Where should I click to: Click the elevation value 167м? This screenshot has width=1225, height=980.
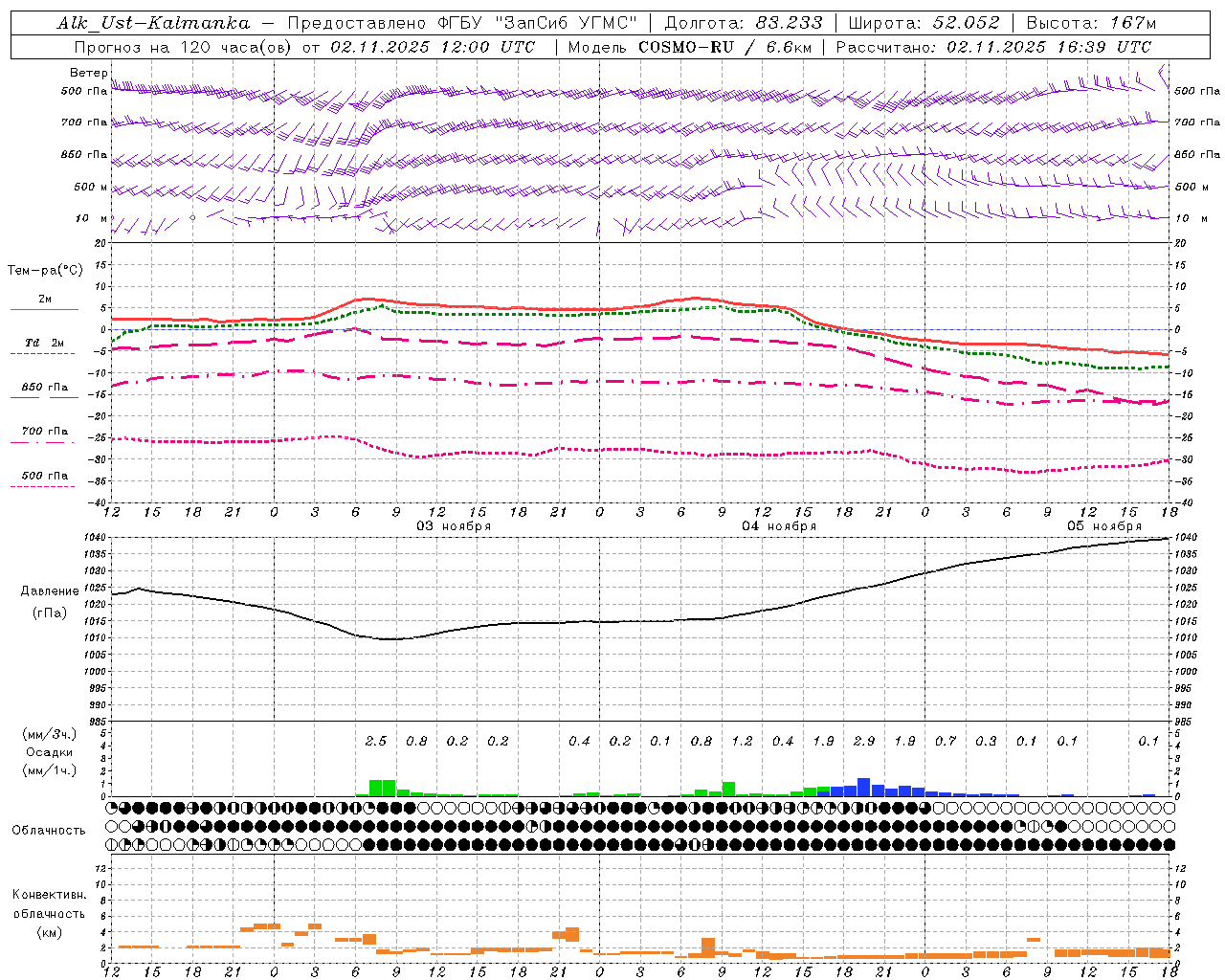tap(1133, 23)
